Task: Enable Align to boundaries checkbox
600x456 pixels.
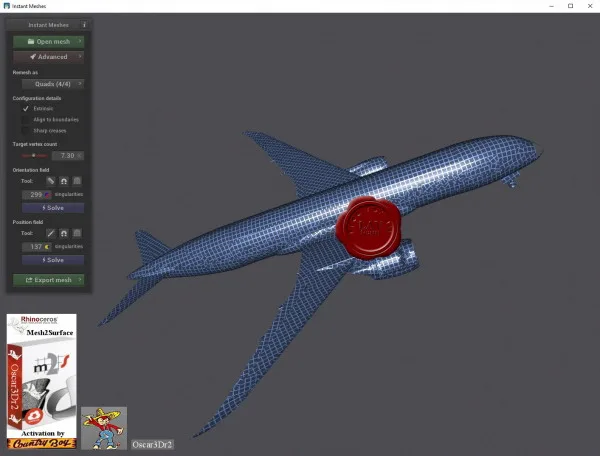Action: pyautogui.click(x=26, y=120)
